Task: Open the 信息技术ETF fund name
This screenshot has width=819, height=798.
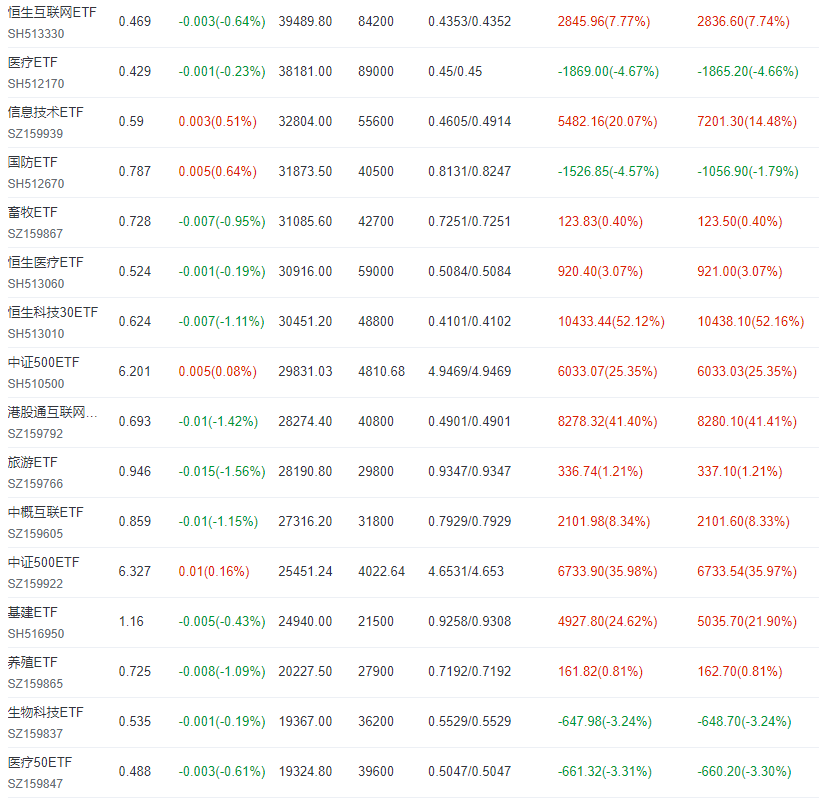Action: click(45, 112)
